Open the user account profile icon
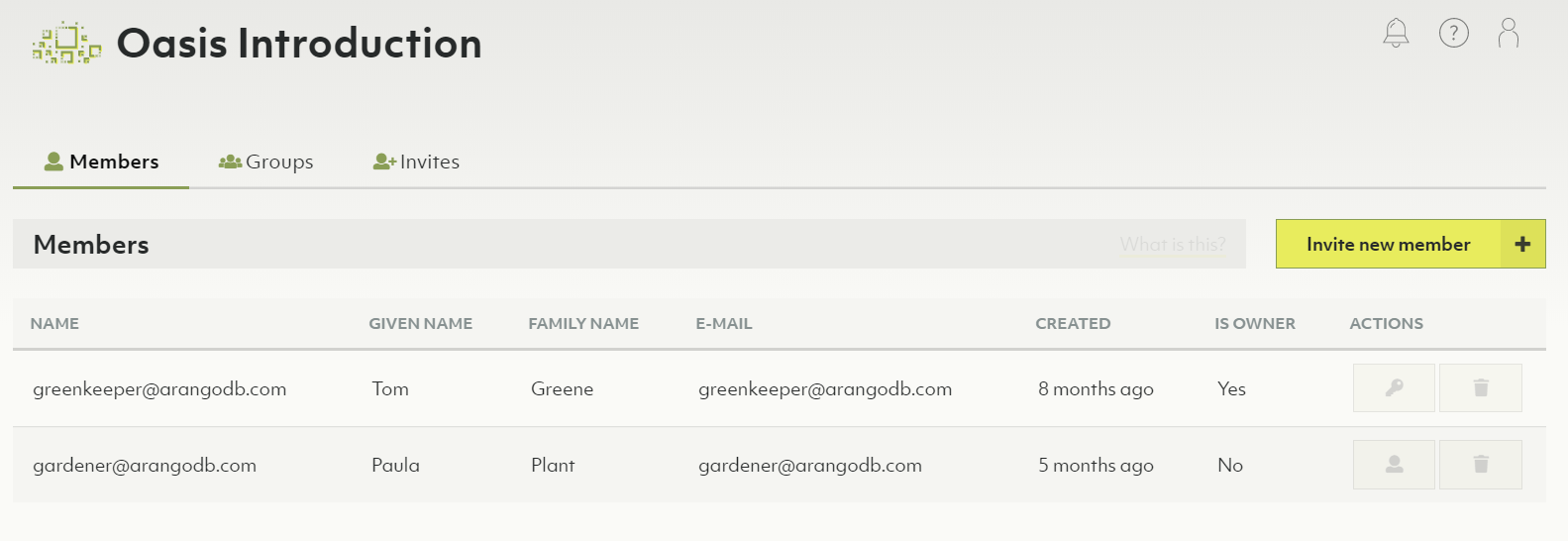Image resolution: width=1568 pixels, height=541 pixels. point(1509,33)
